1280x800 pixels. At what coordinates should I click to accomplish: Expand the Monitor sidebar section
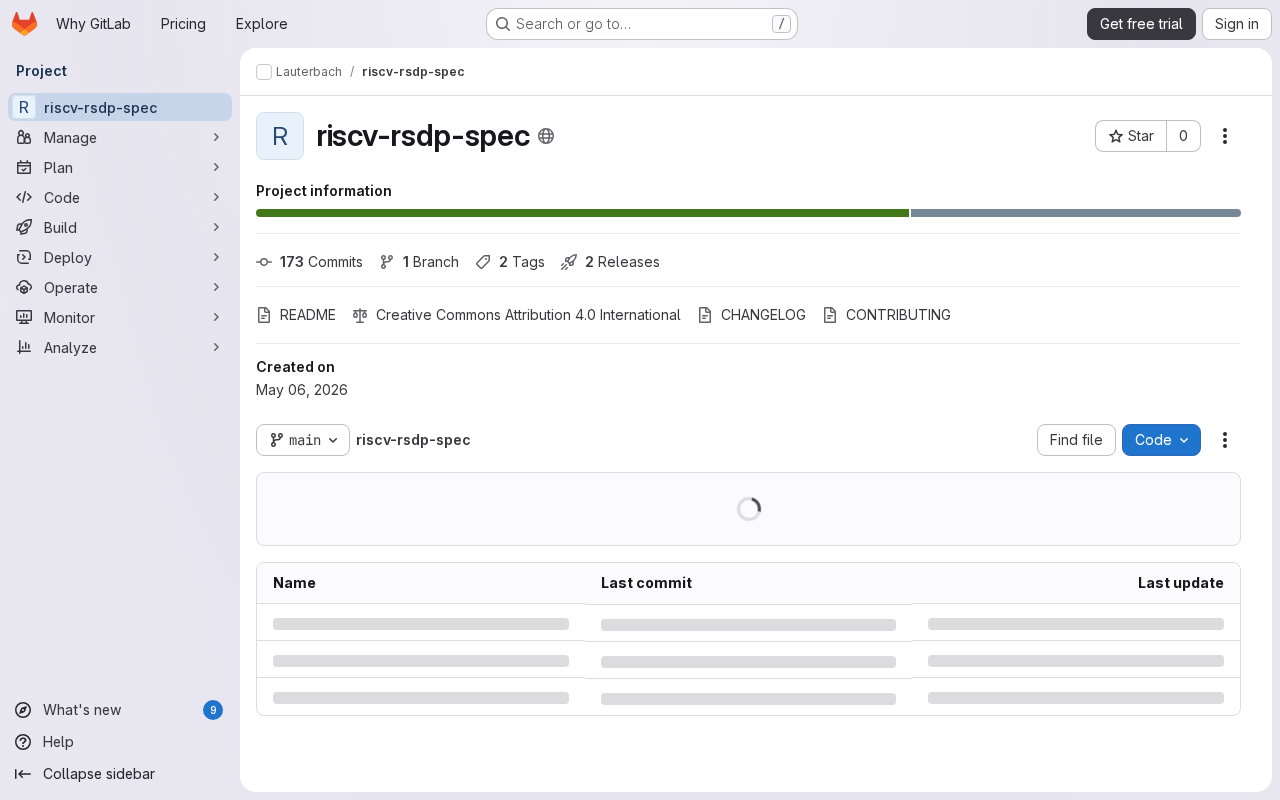216,317
